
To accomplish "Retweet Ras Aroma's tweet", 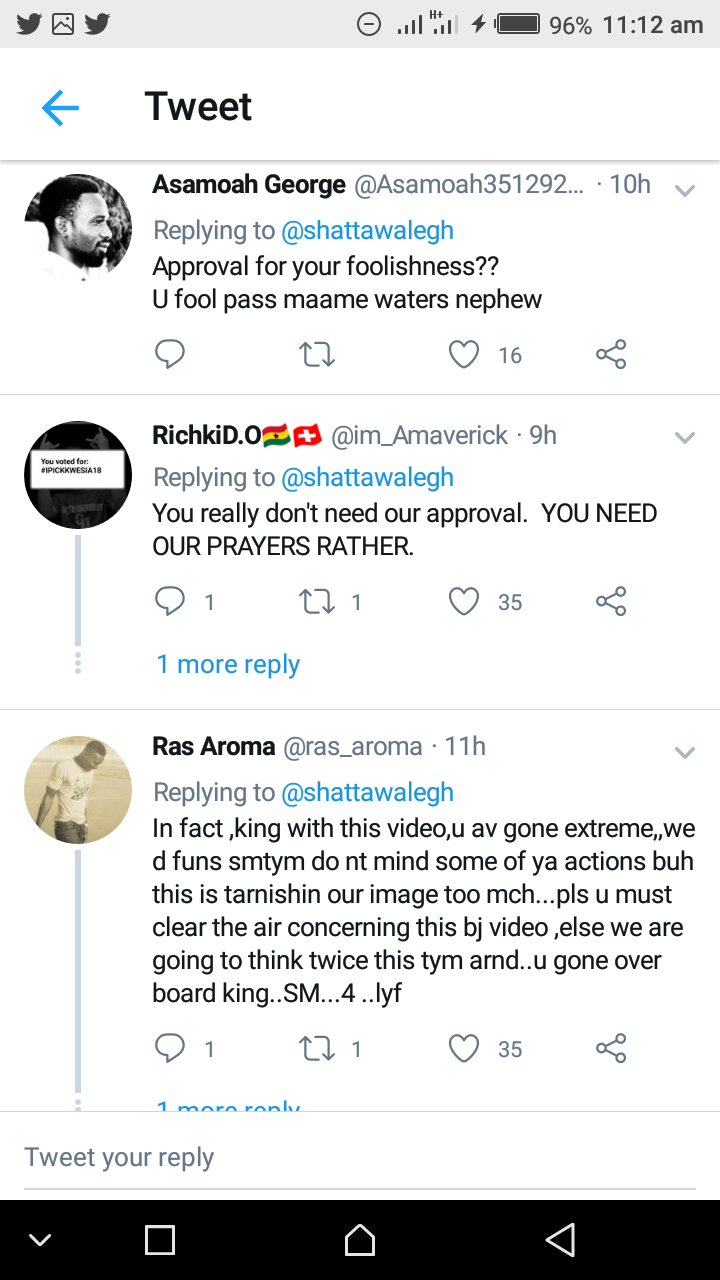I will [x=317, y=1049].
